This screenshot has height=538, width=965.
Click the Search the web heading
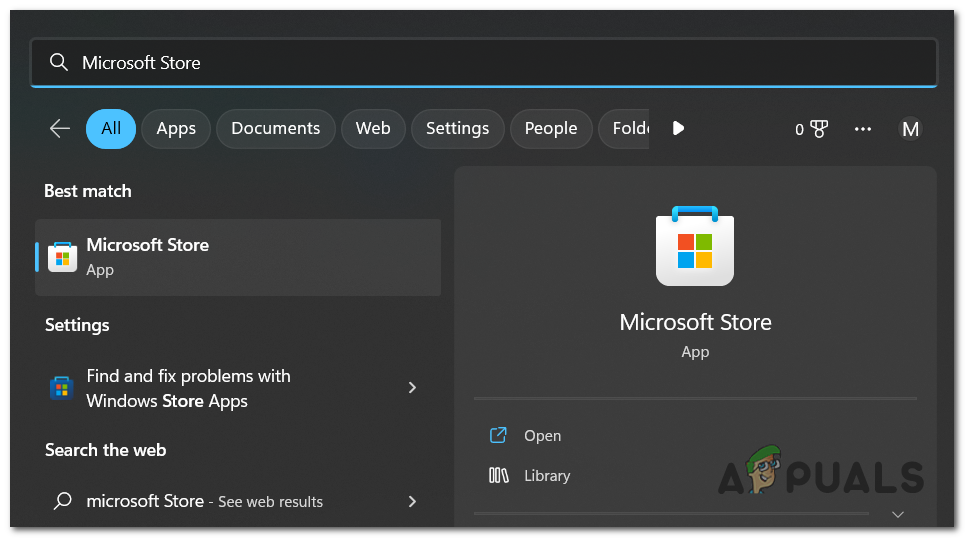pos(105,450)
